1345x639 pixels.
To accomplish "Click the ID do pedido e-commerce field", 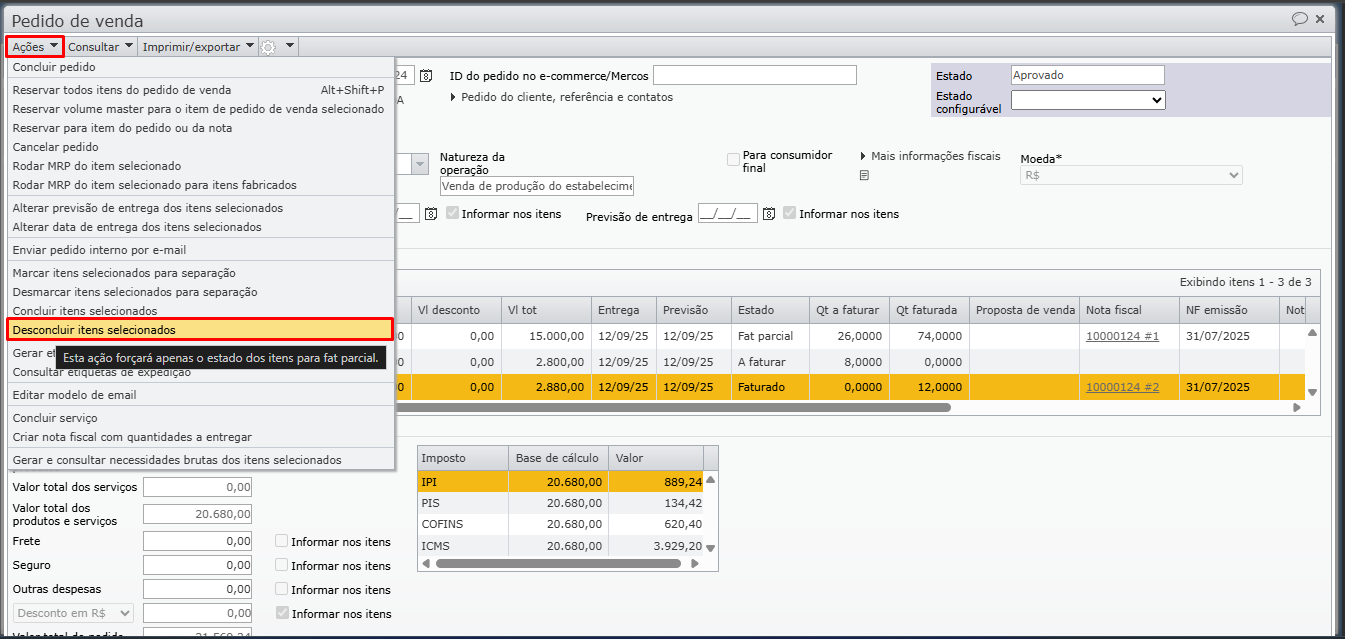I will 754,76.
